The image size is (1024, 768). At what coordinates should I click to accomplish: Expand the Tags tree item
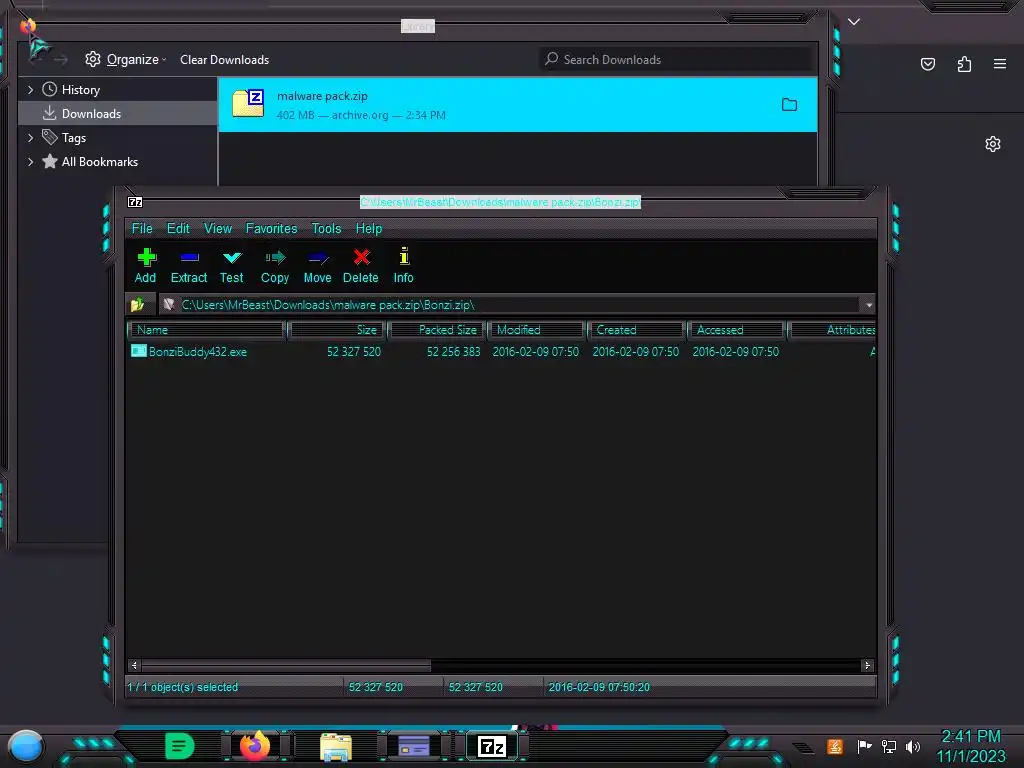click(30, 138)
